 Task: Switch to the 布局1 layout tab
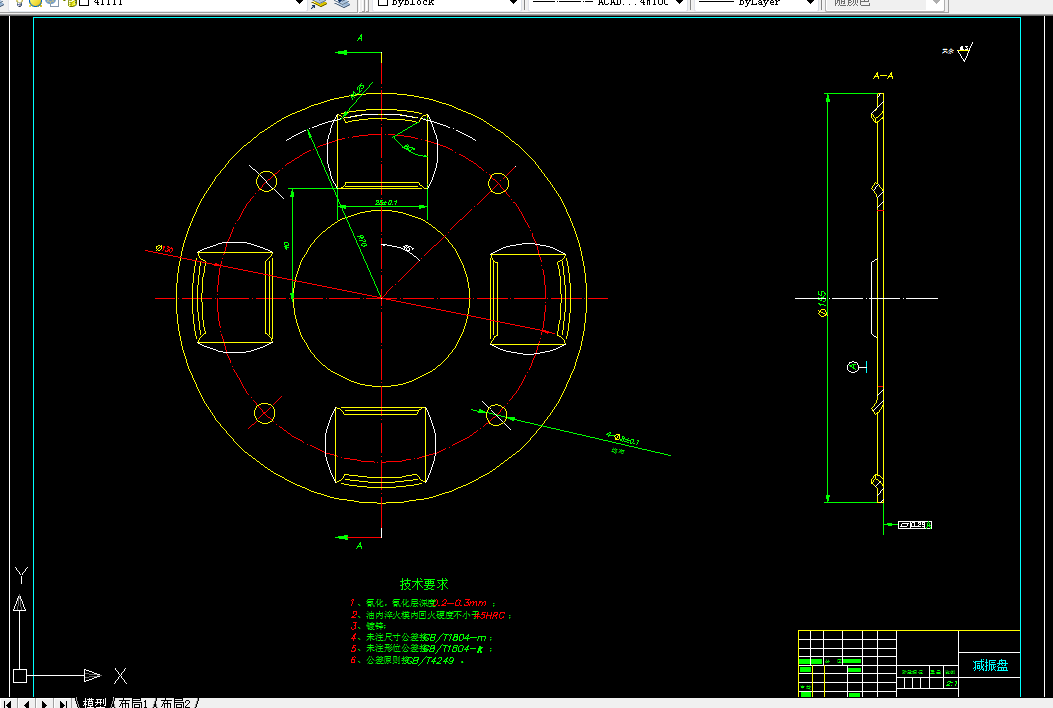tap(133, 703)
